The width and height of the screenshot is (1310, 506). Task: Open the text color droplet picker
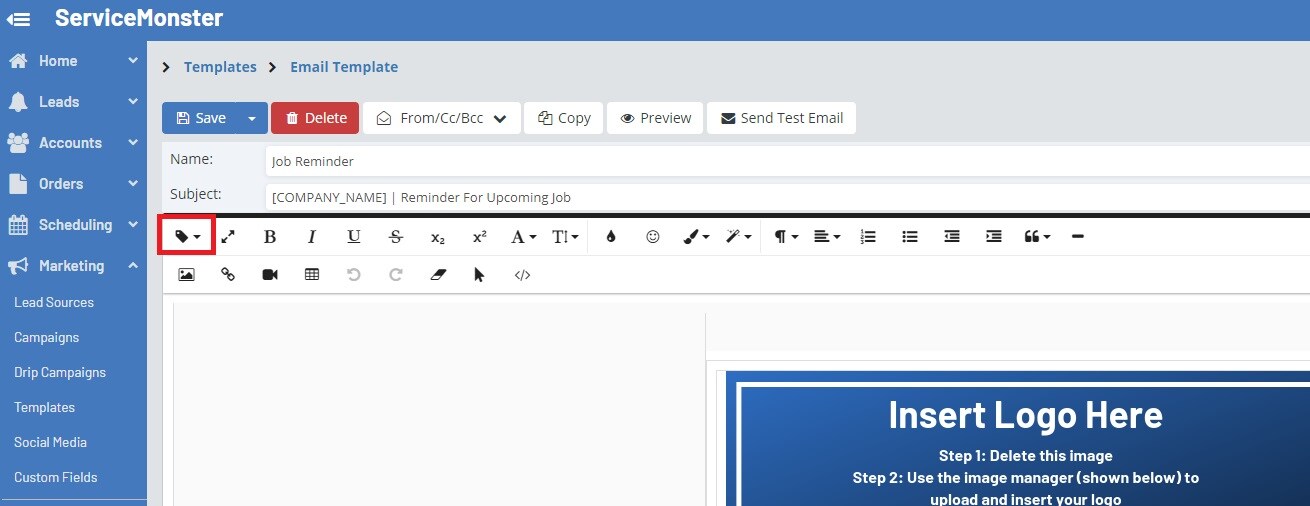click(611, 237)
